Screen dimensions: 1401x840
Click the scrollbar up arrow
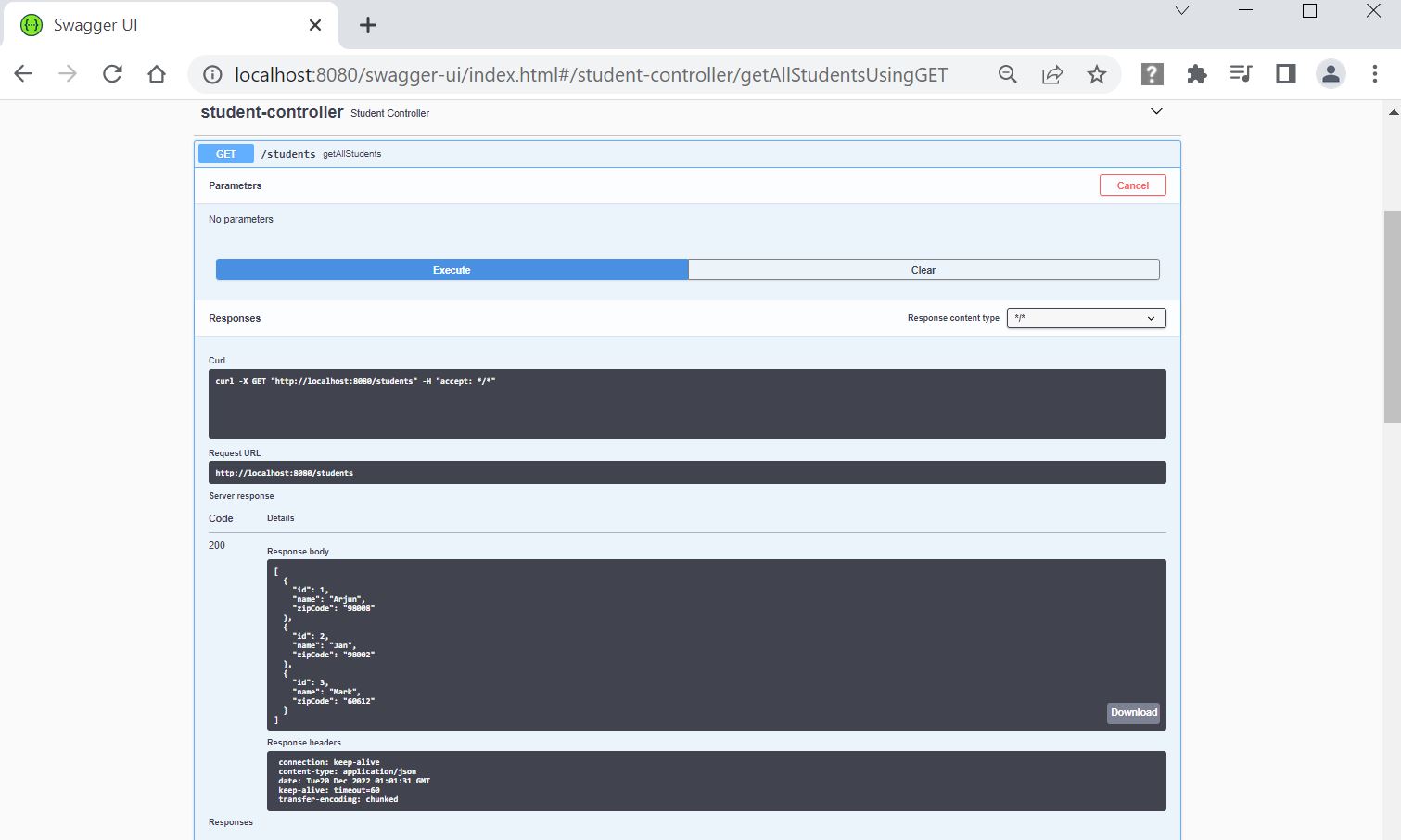1393,111
